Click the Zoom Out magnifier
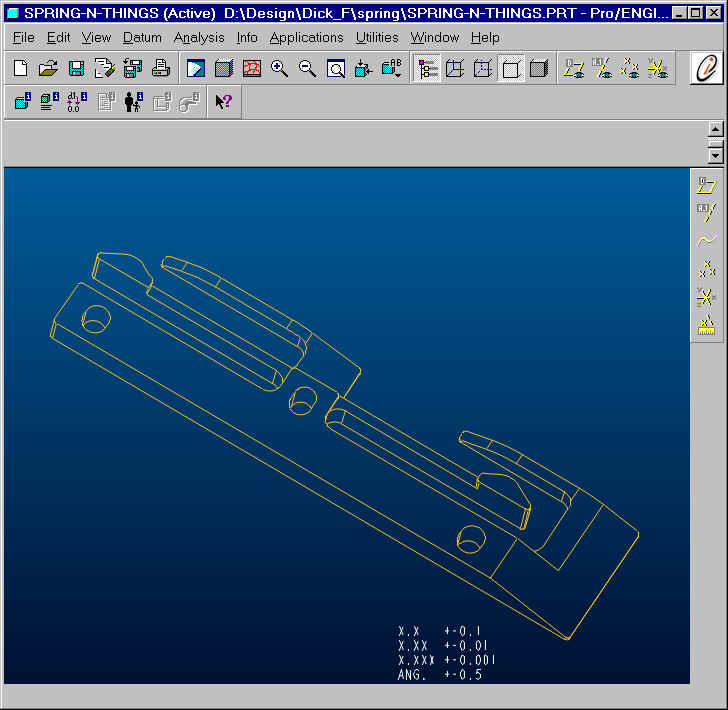 coord(307,68)
